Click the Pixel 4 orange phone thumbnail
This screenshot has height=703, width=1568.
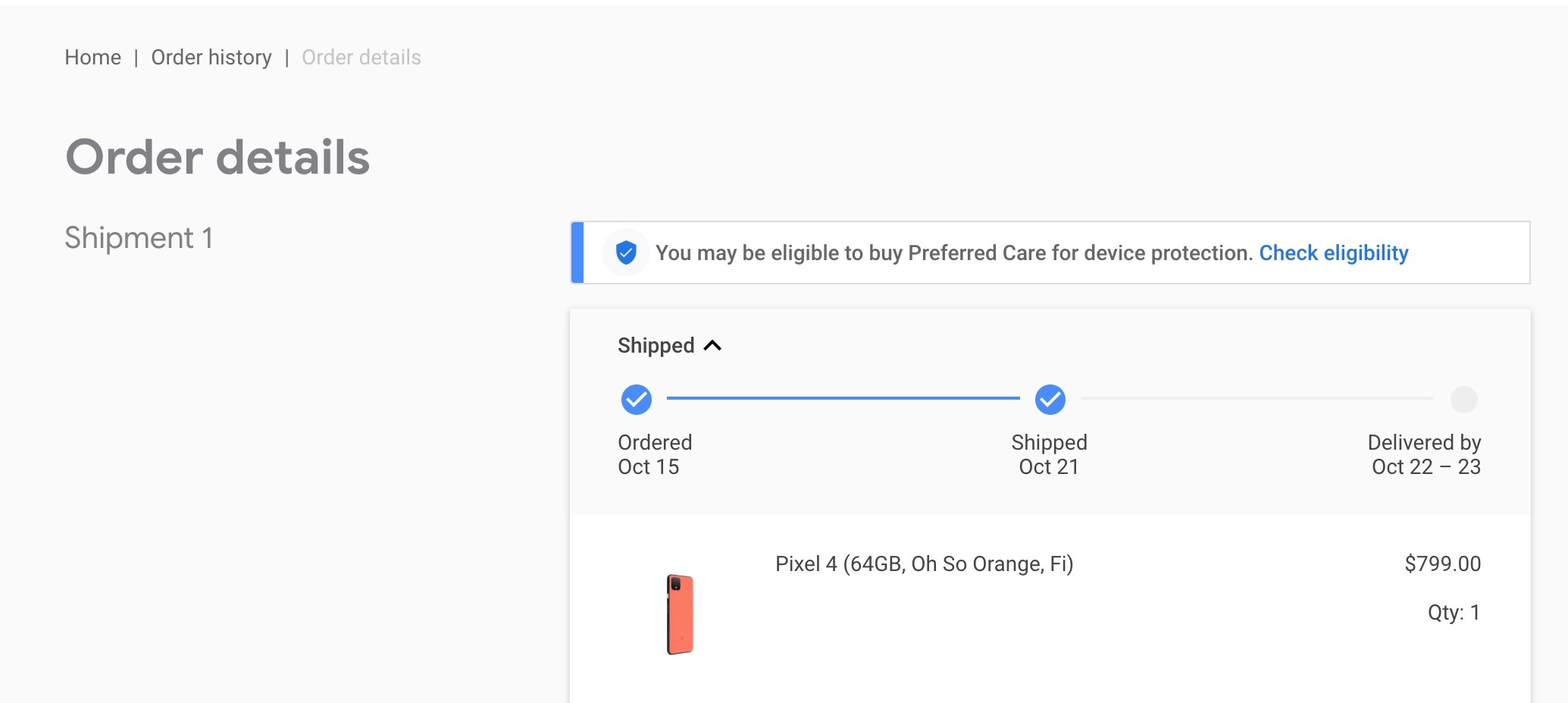click(x=680, y=614)
